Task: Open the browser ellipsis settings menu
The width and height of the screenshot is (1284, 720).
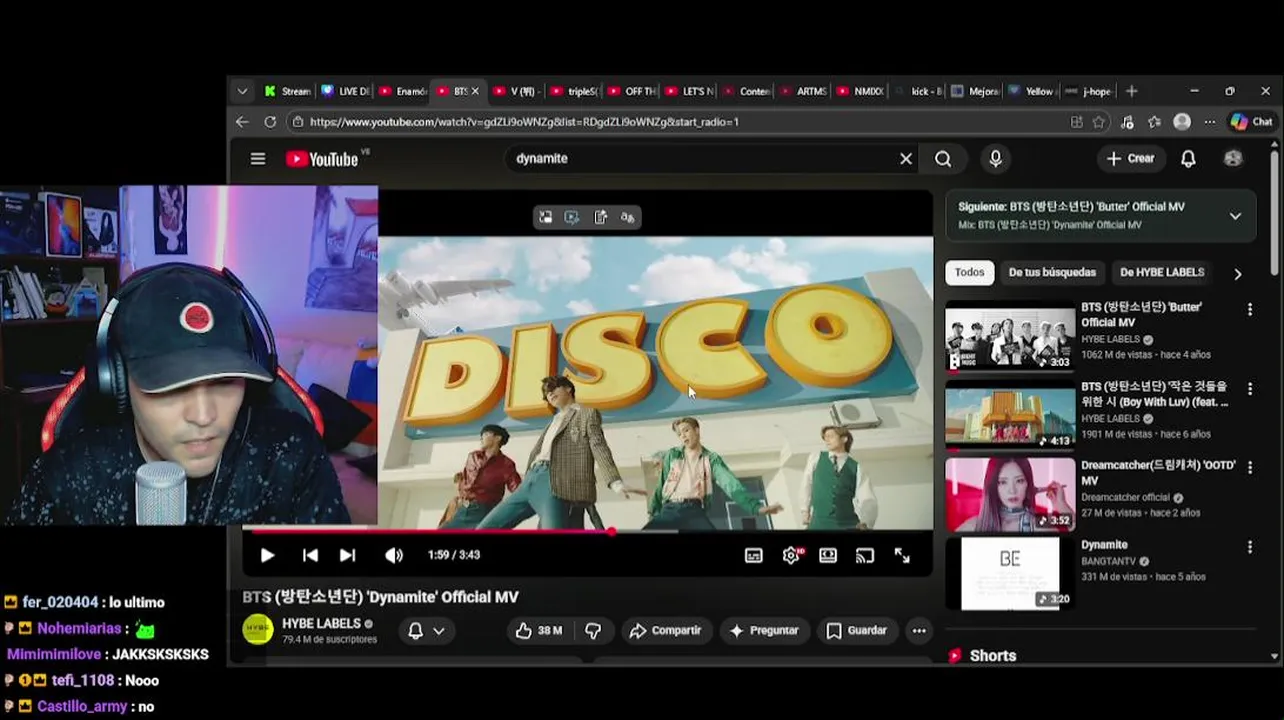Action: (x=1210, y=122)
